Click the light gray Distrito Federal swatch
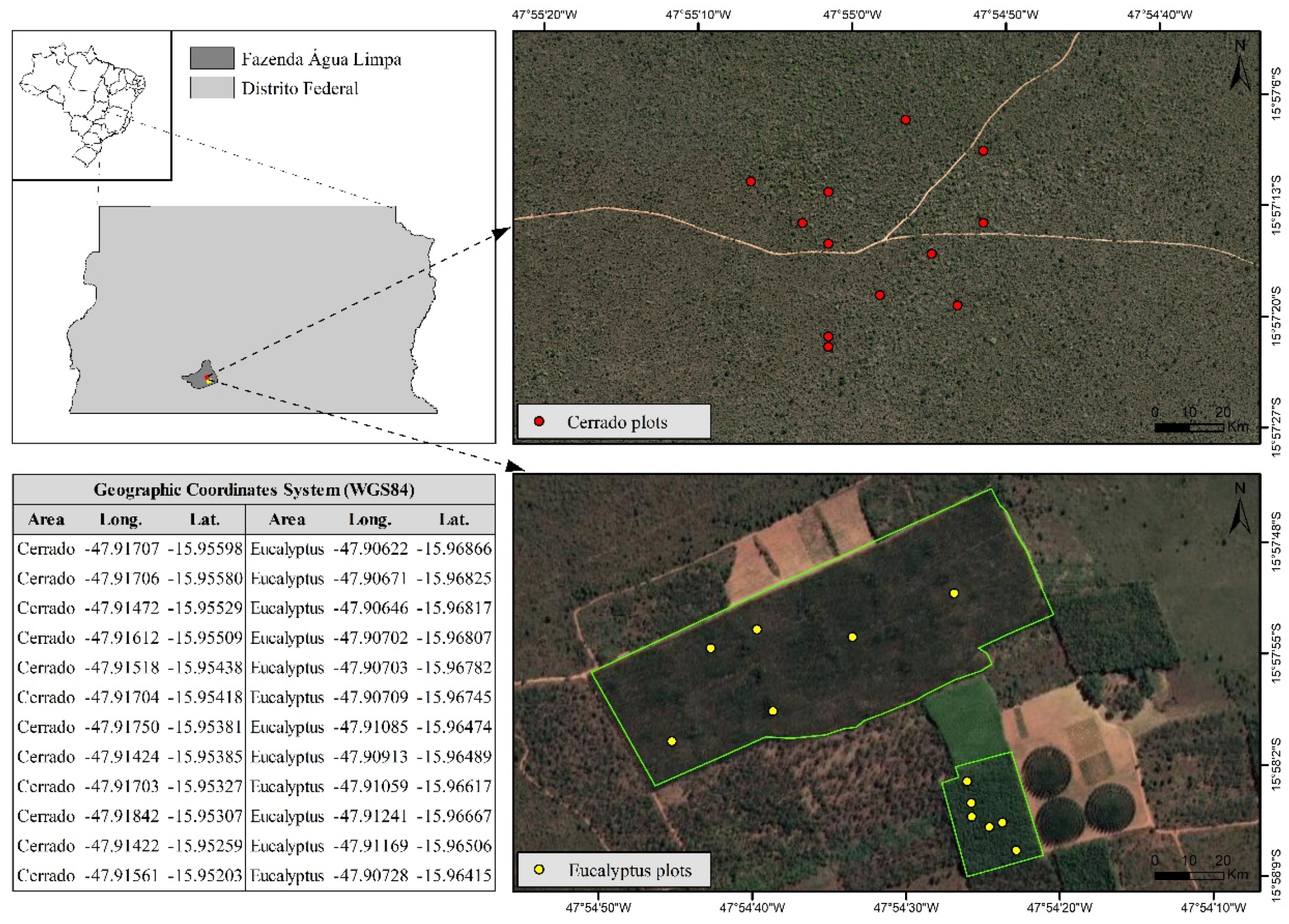Image resolution: width=1289 pixels, height=924 pixels. click(x=212, y=88)
